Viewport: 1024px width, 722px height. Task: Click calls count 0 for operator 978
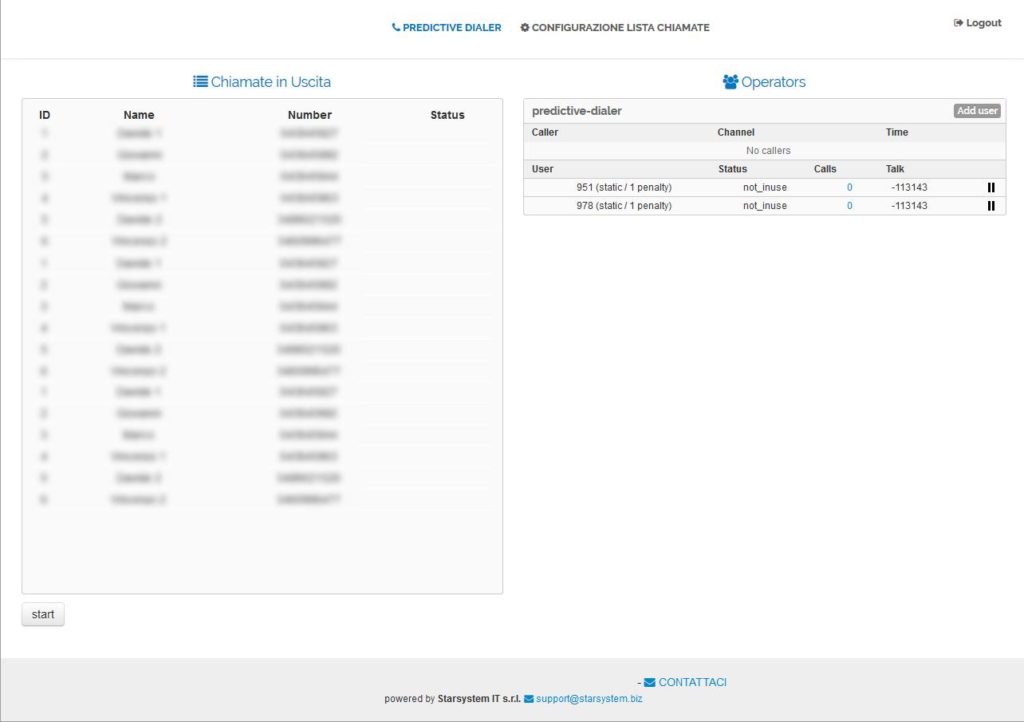click(x=850, y=206)
